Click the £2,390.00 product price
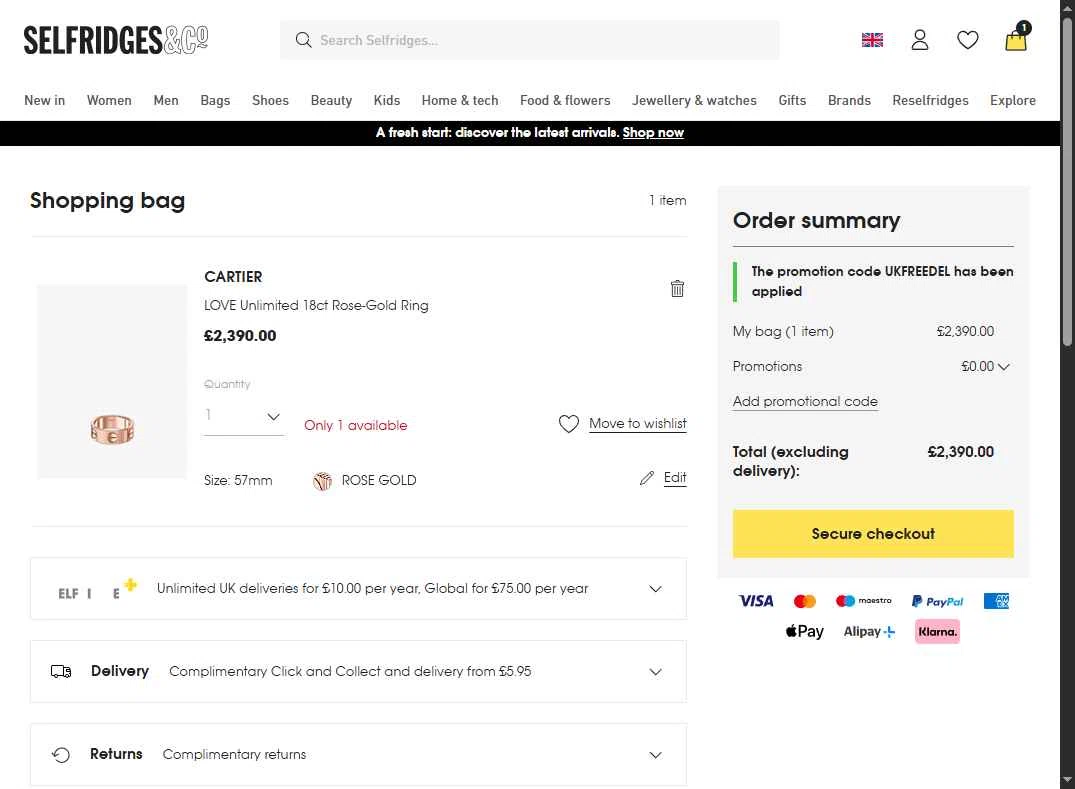1075x789 pixels. pyautogui.click(x=240, y=336)
